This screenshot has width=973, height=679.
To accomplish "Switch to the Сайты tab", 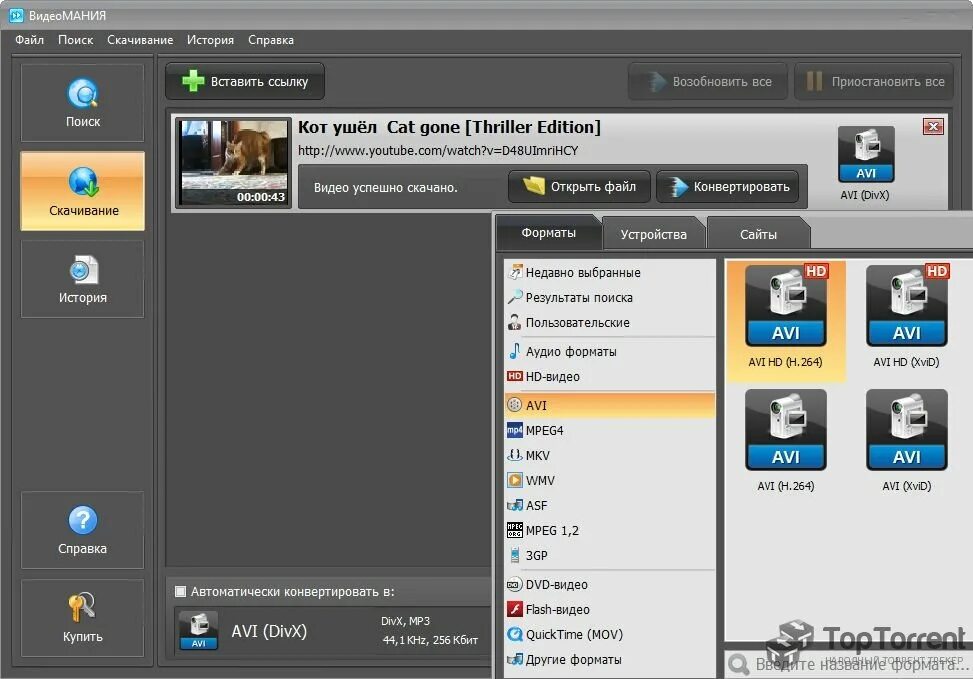I will [758, 235].
